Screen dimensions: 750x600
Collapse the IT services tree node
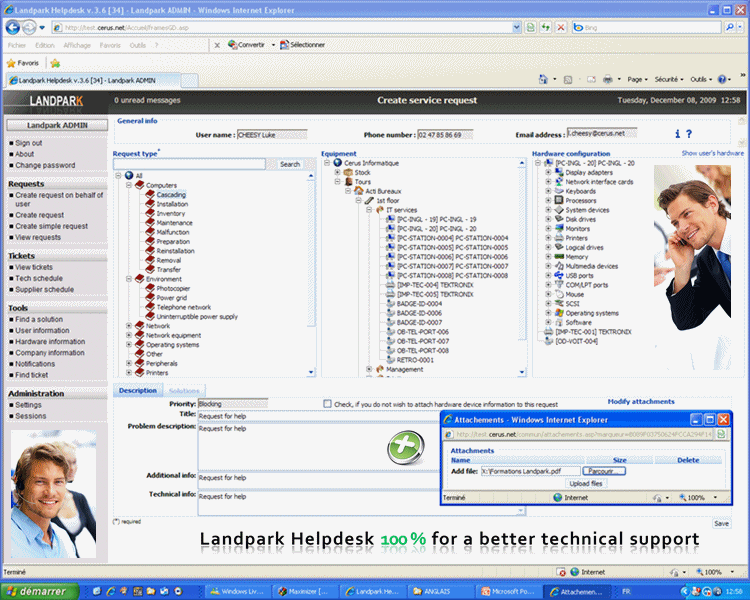click(368, 209)
